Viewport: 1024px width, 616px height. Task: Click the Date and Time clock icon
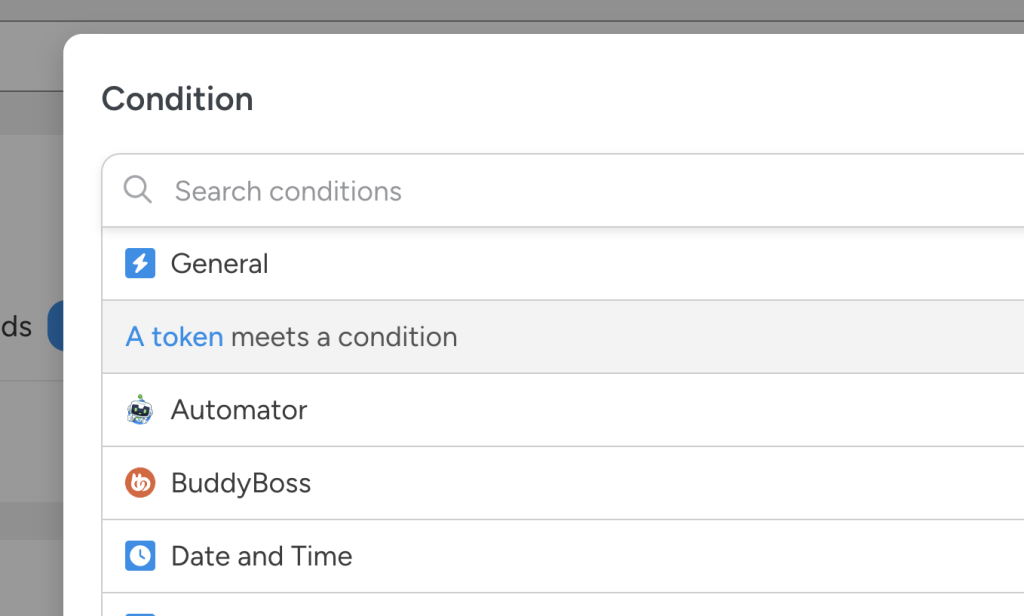point(140,556)
